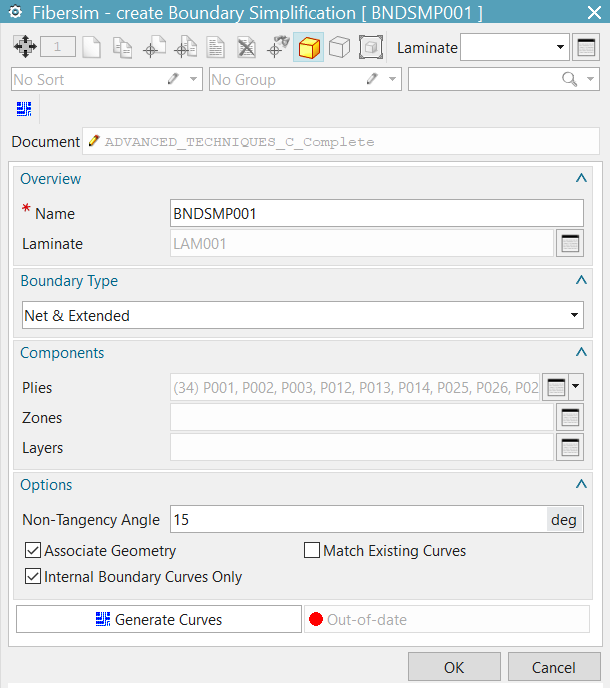Uncheck Associate Geometry checkbox

tap(33, 551)
